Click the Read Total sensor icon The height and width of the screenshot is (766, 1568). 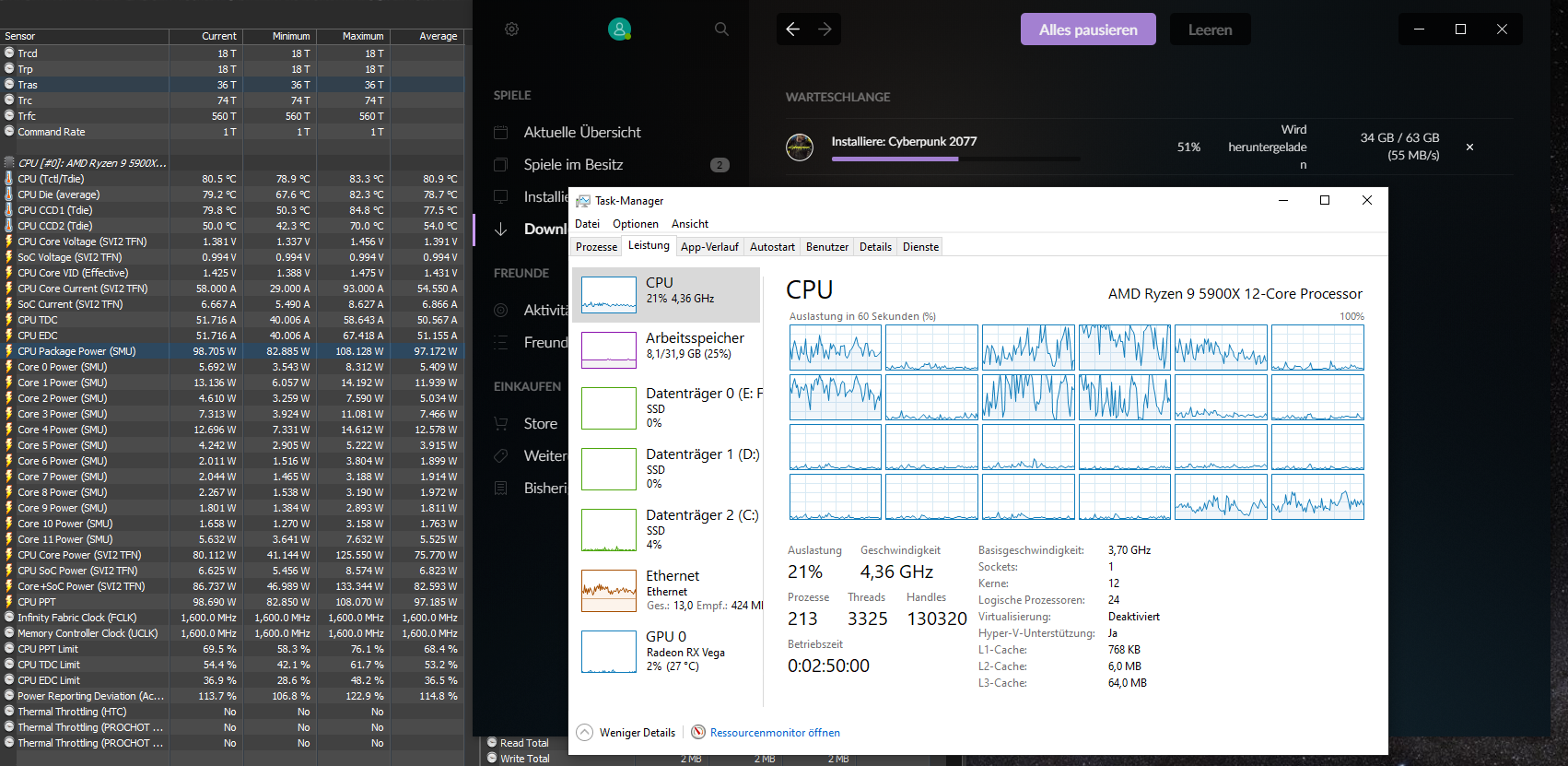492,743
